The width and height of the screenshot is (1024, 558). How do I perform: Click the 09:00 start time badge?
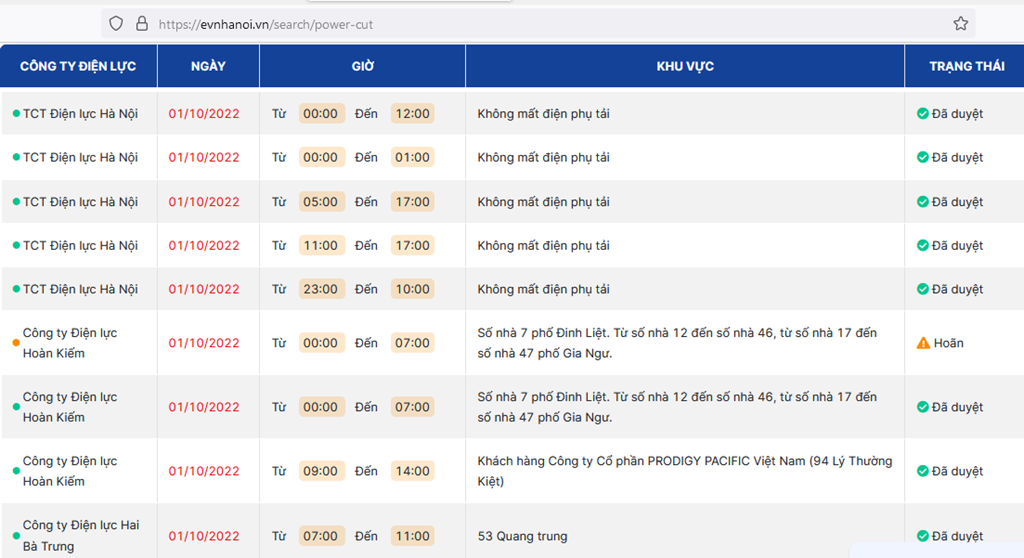[321, 471]
